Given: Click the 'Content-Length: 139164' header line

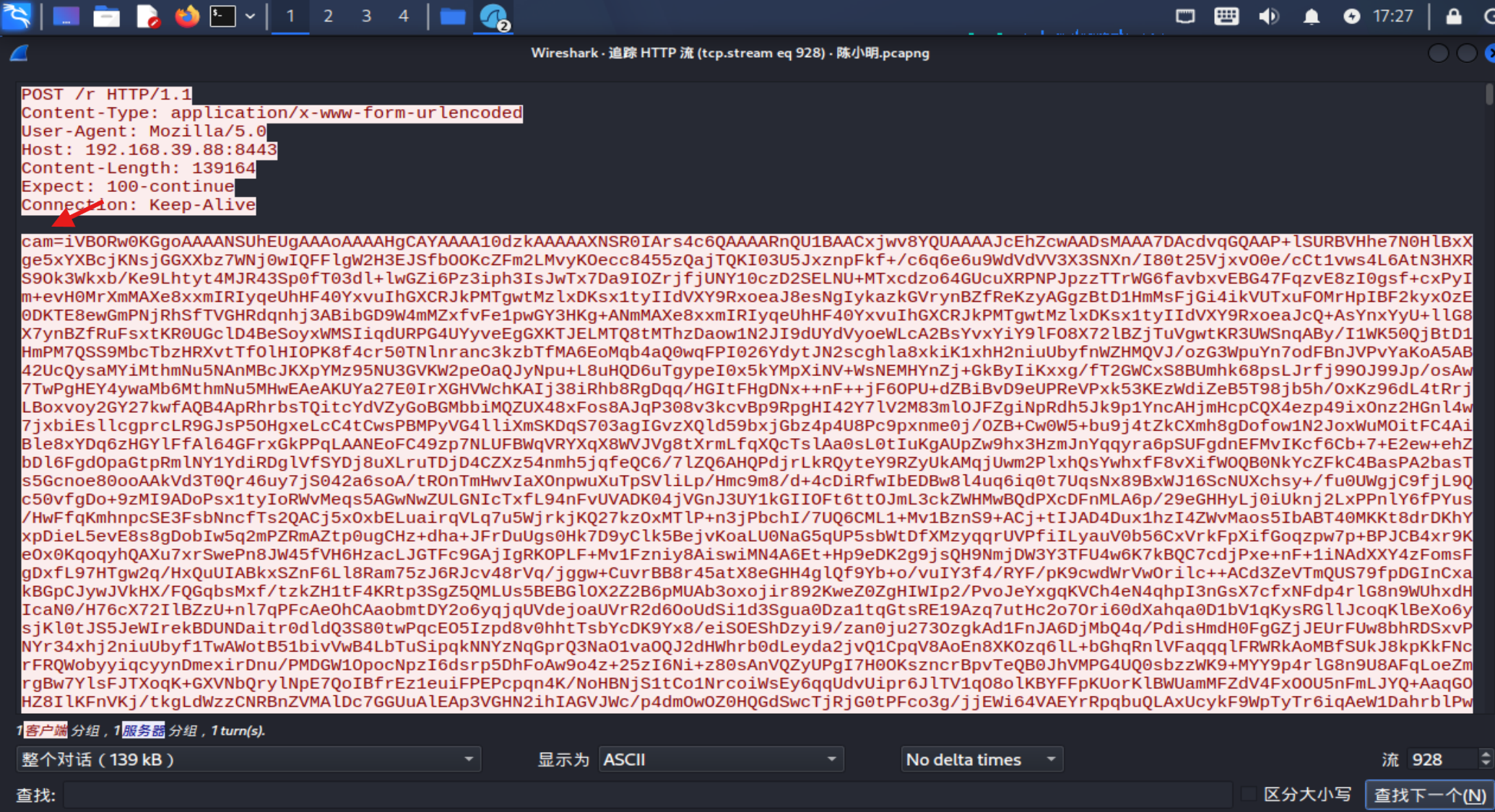Looking at the screenshot, I should pos(139,168).
